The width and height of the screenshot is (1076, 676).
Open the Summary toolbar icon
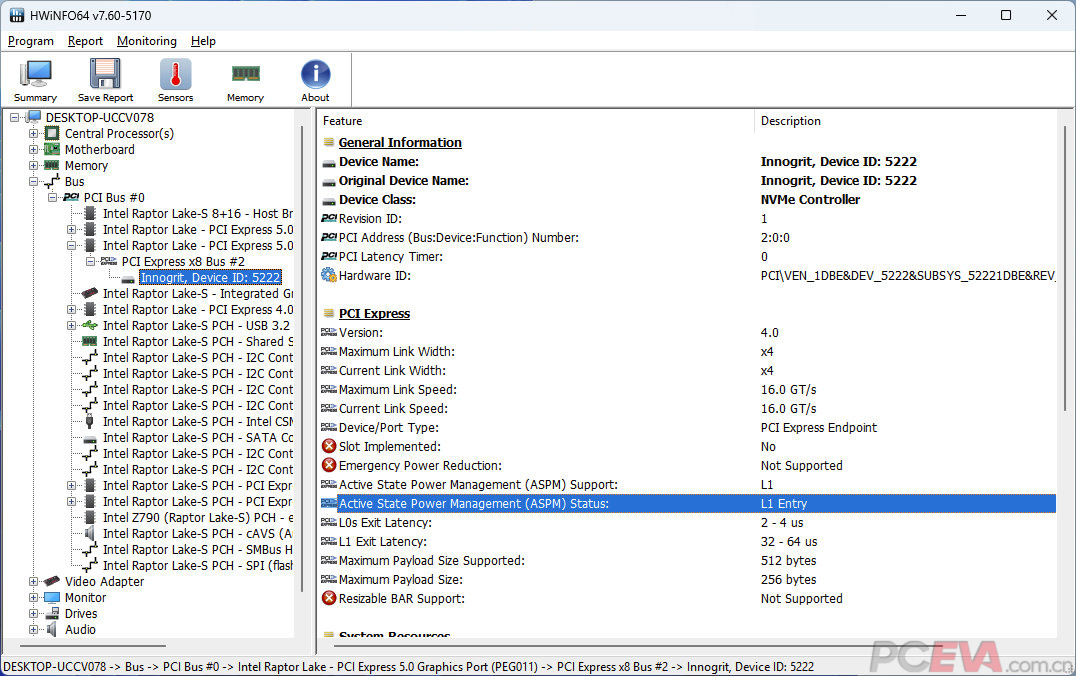click(35, 75)
